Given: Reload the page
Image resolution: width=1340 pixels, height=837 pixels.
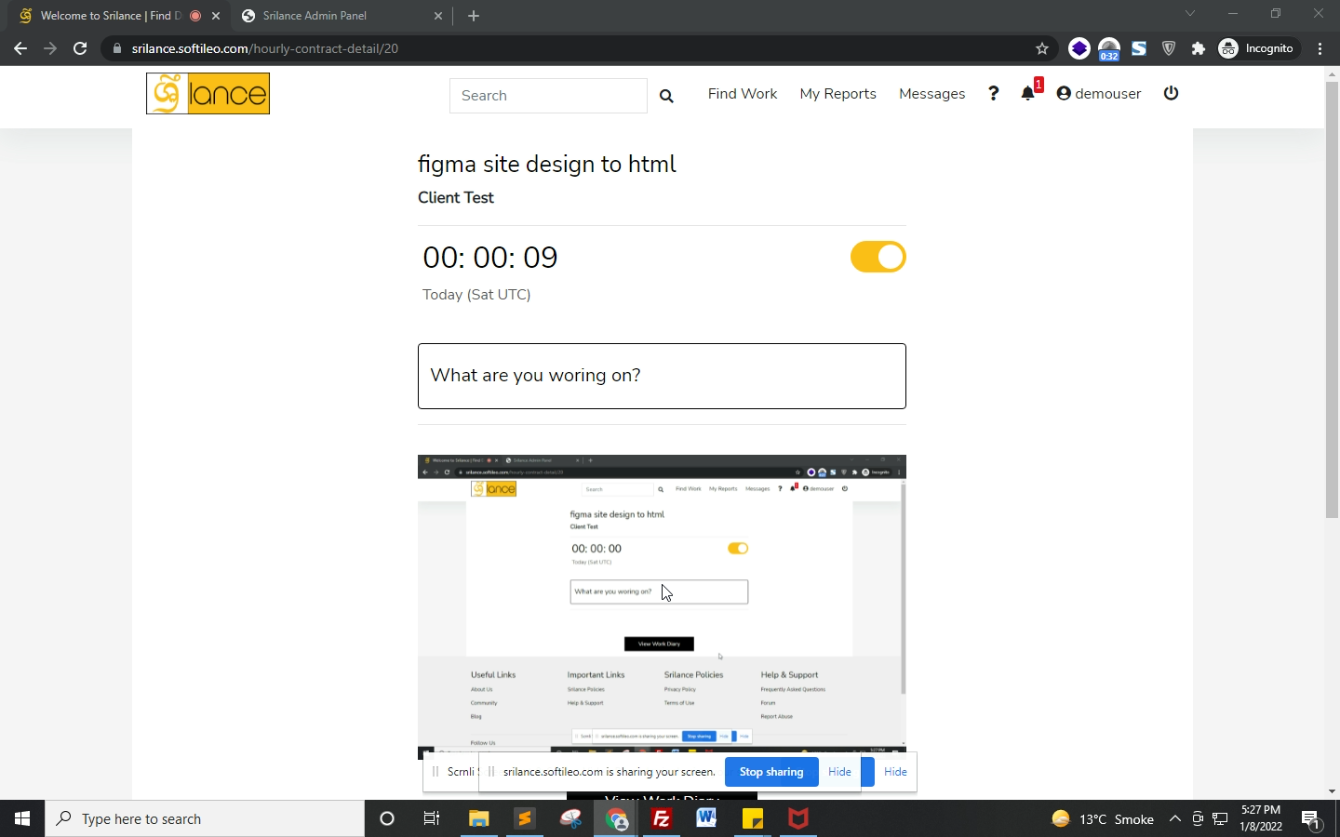Looking at the screenshot, I should click(80, 48).
